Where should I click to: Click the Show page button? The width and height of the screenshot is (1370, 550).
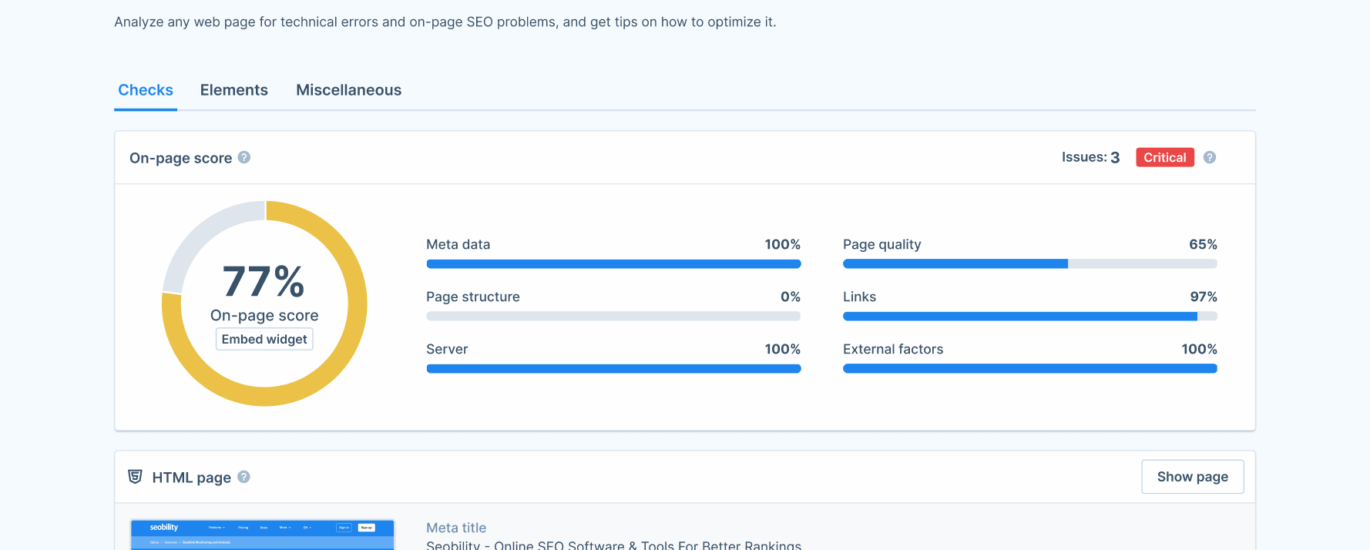click(x=1192, y=477)
